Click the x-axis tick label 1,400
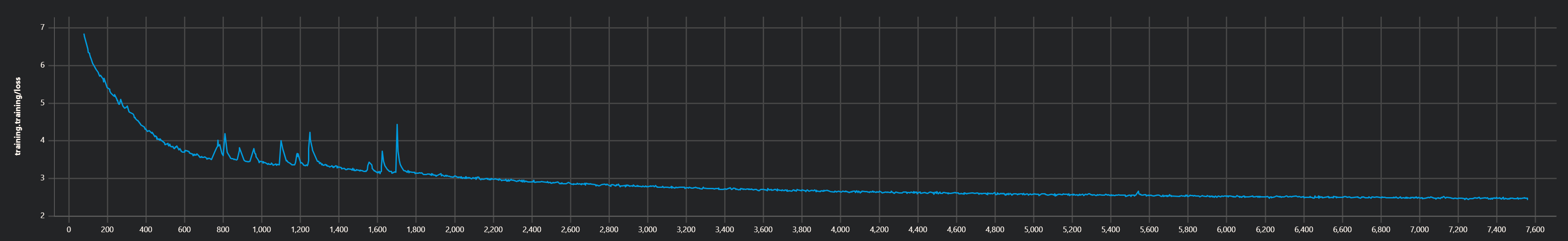The image size is (1568, 241). click(x=339, y=230)
